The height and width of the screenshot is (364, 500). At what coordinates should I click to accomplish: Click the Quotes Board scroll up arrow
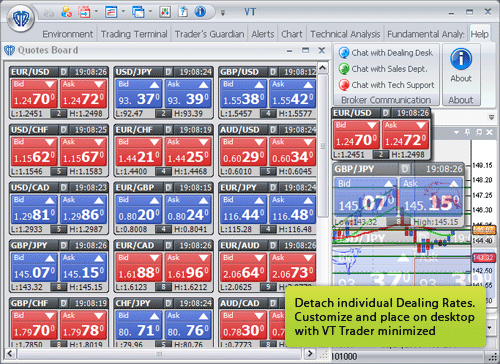322,68
